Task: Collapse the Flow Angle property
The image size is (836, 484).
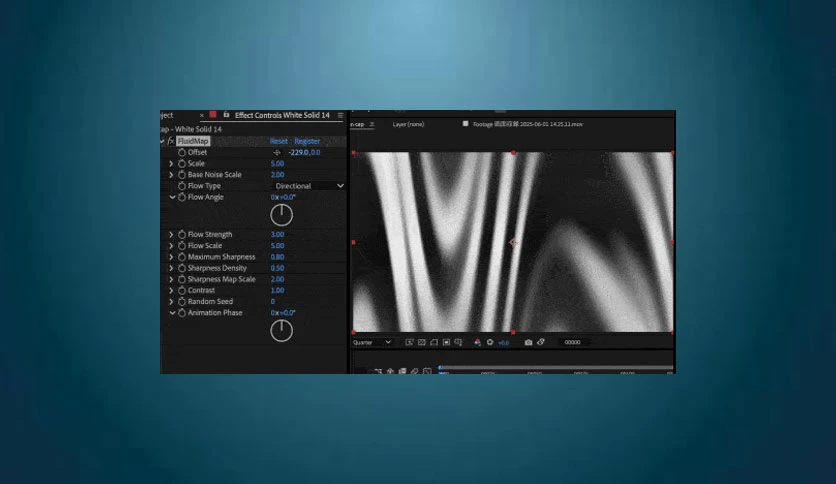Action: click(x=172, y=197)
